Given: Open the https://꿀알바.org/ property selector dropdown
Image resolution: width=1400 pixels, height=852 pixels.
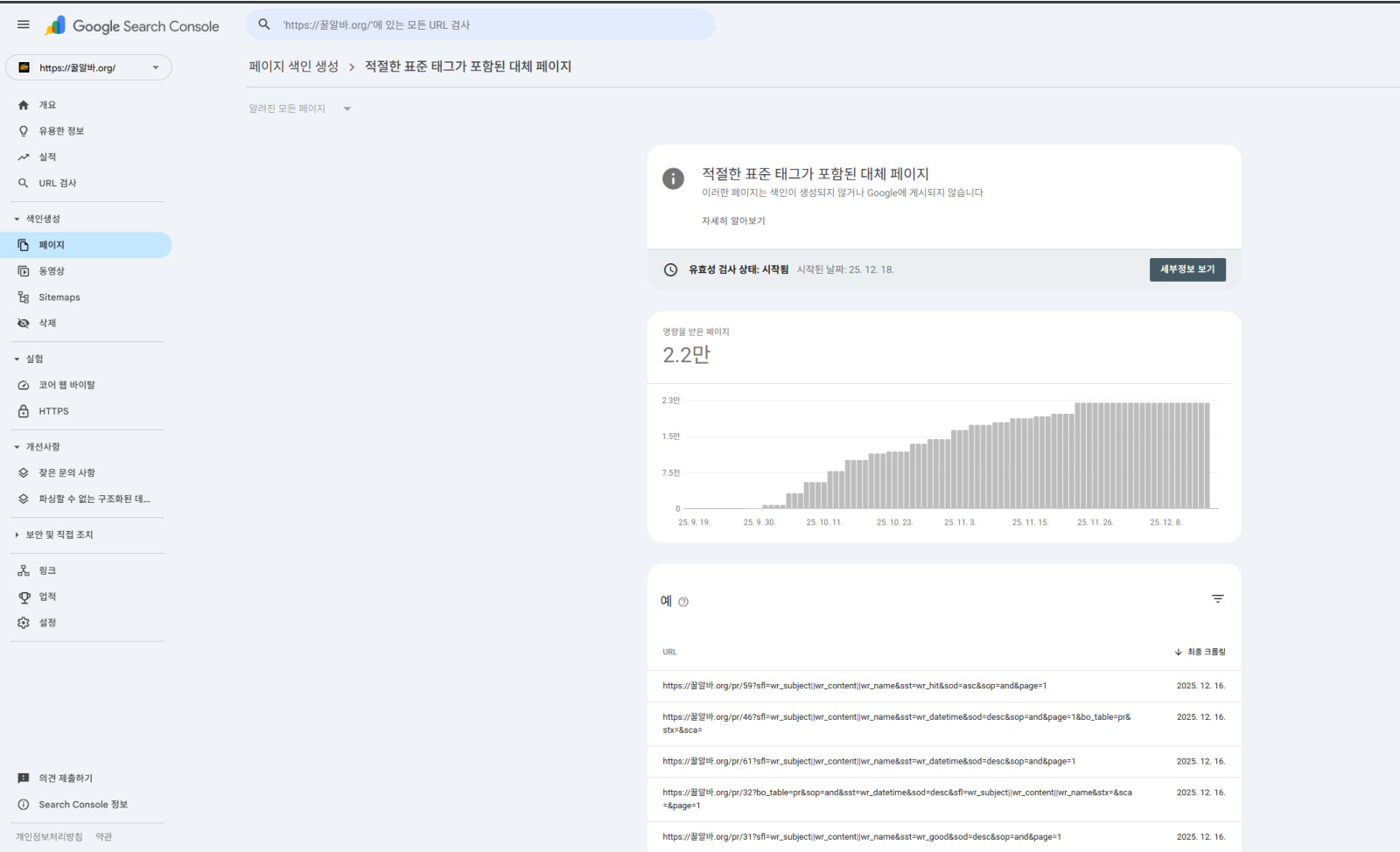Looking at the screenshot, I should pos(88,67).
